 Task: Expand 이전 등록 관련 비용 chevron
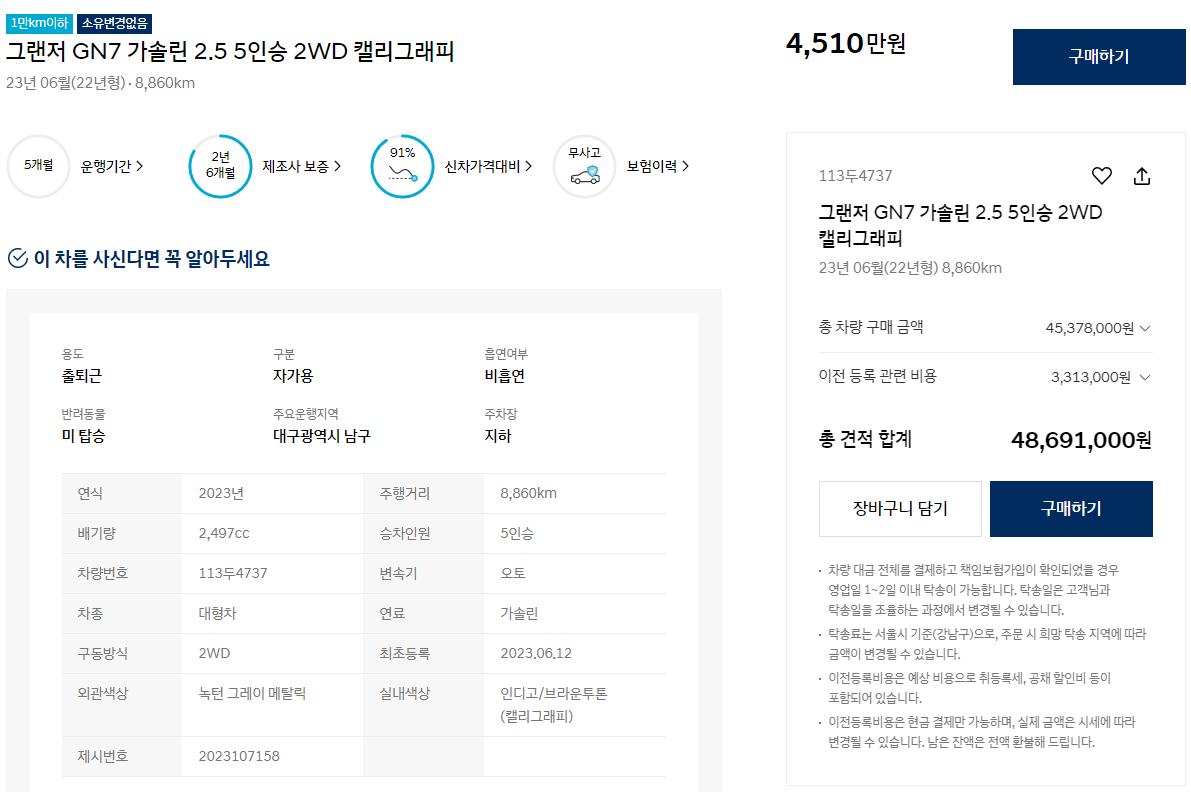pos(1145,377)
